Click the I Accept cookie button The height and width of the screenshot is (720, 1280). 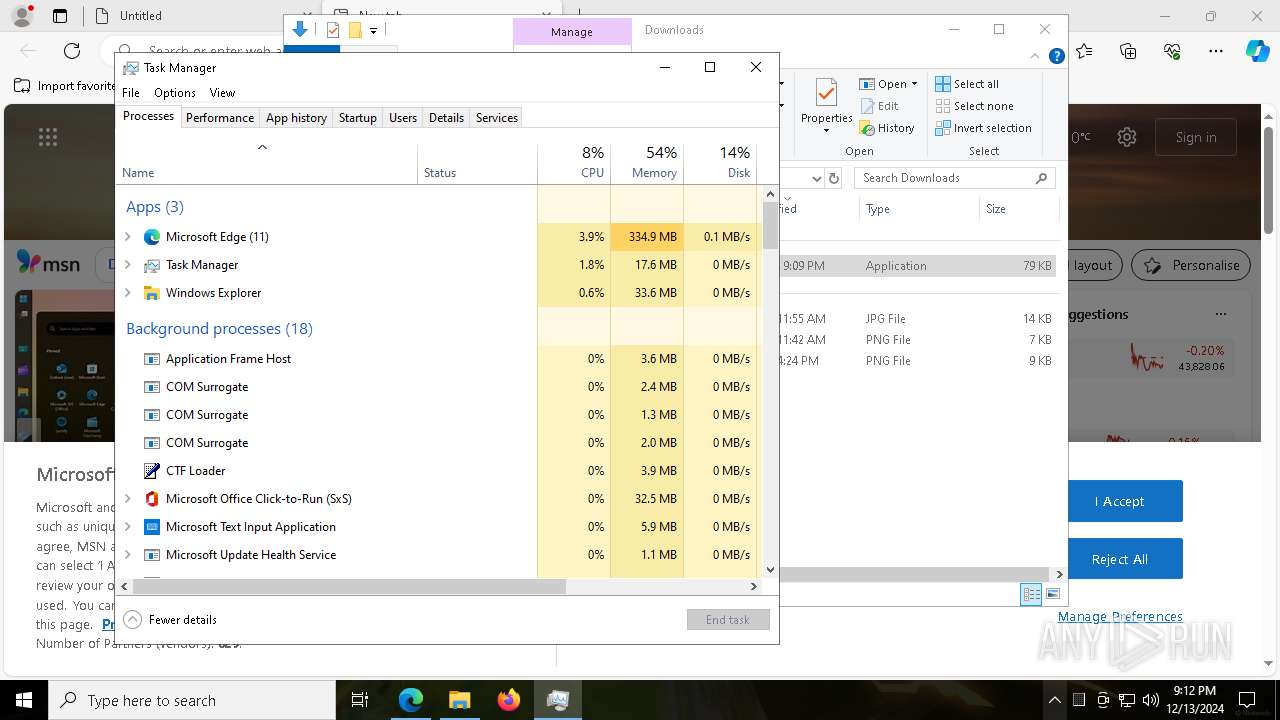tap(1119, 501)
